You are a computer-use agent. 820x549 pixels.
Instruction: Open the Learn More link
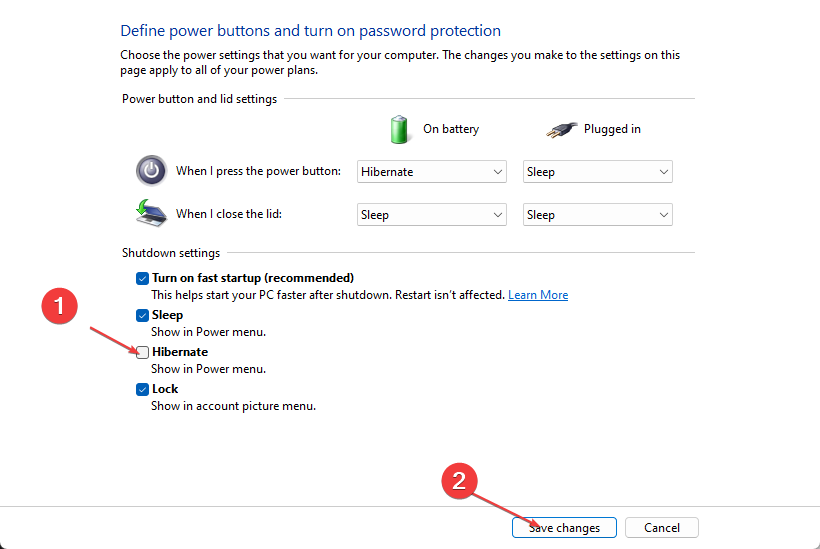click(x=538, y=295)
